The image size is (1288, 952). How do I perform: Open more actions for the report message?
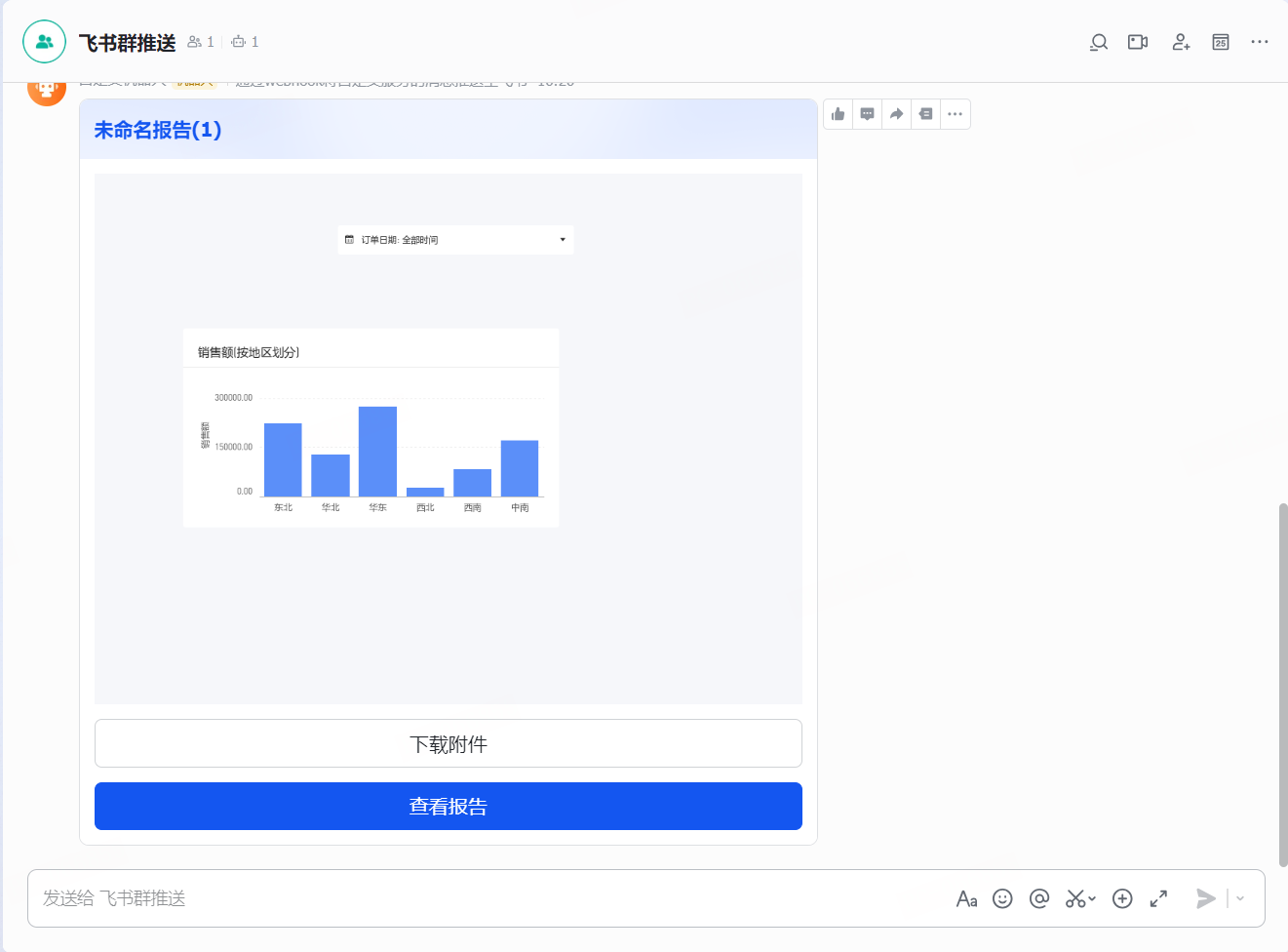tap(956, 114)
